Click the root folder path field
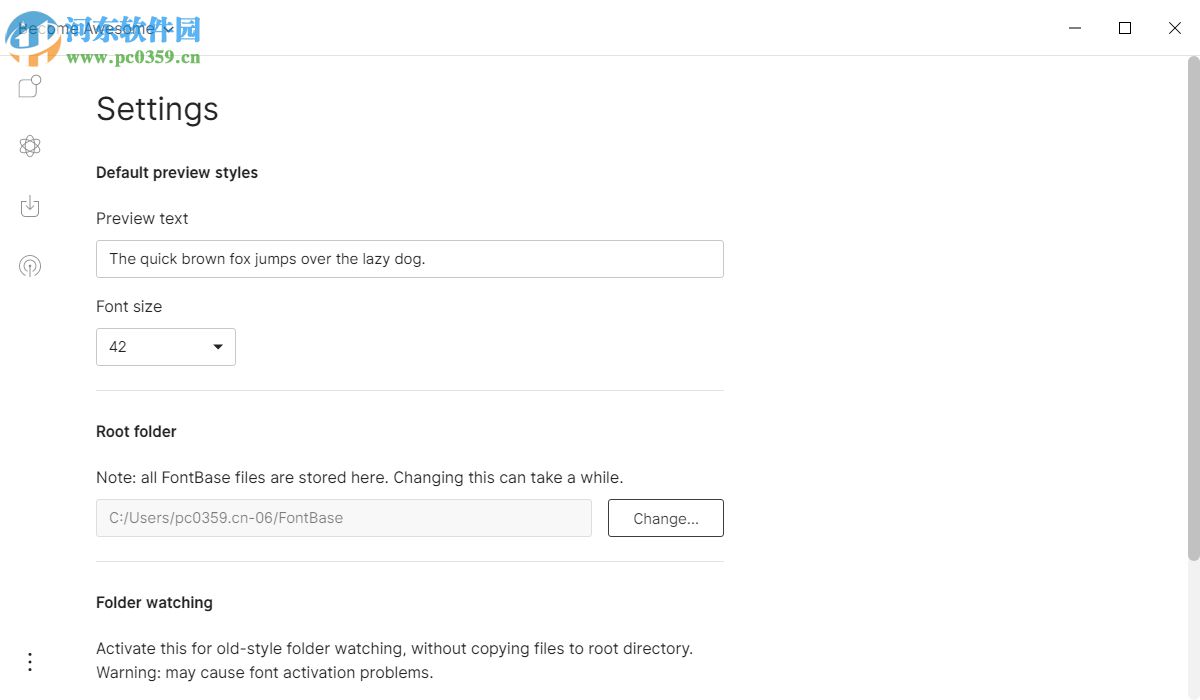The image size is (1200, 700). coord(344,518)
